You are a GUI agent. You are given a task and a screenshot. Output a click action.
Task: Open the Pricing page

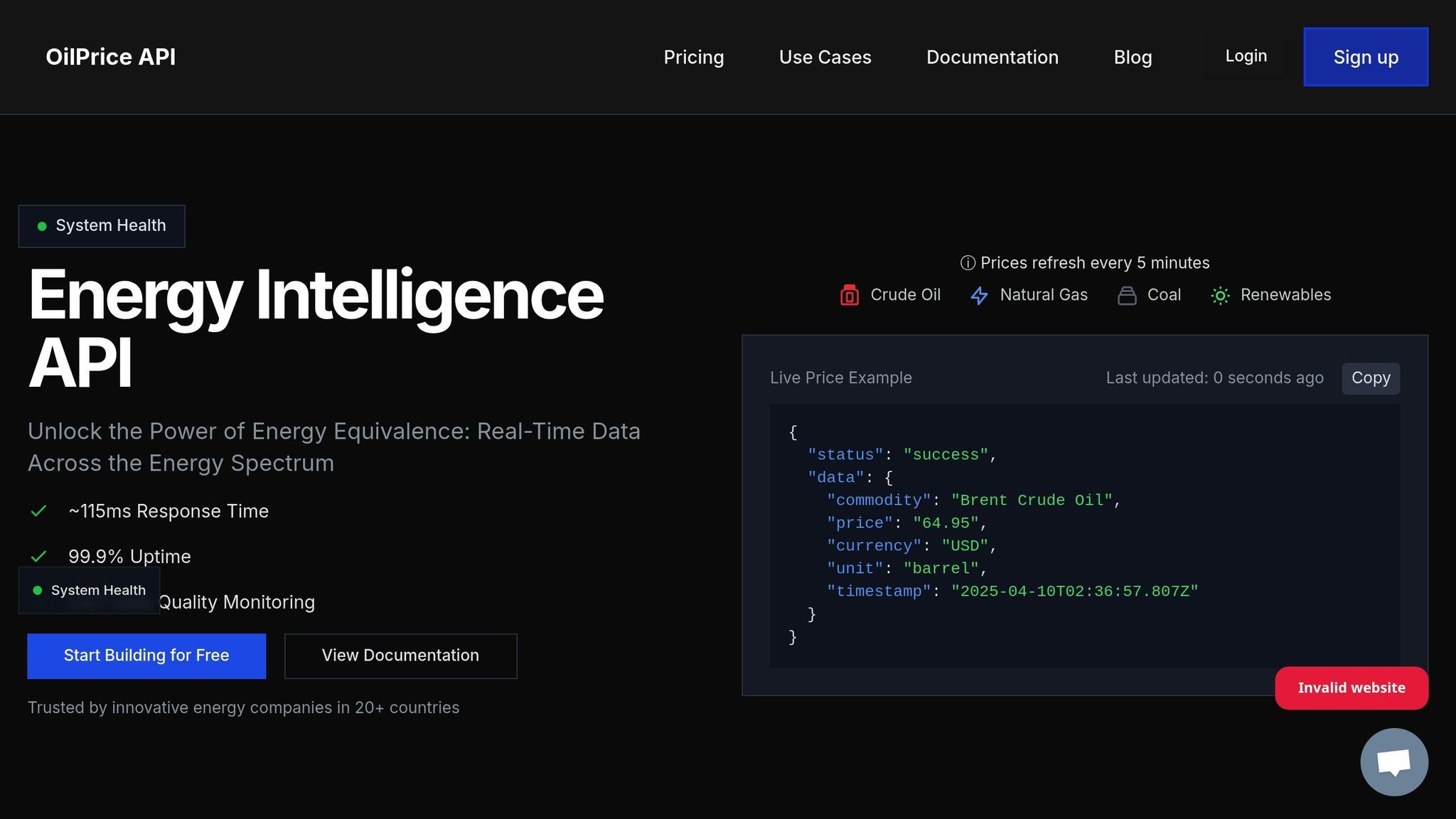693,57
